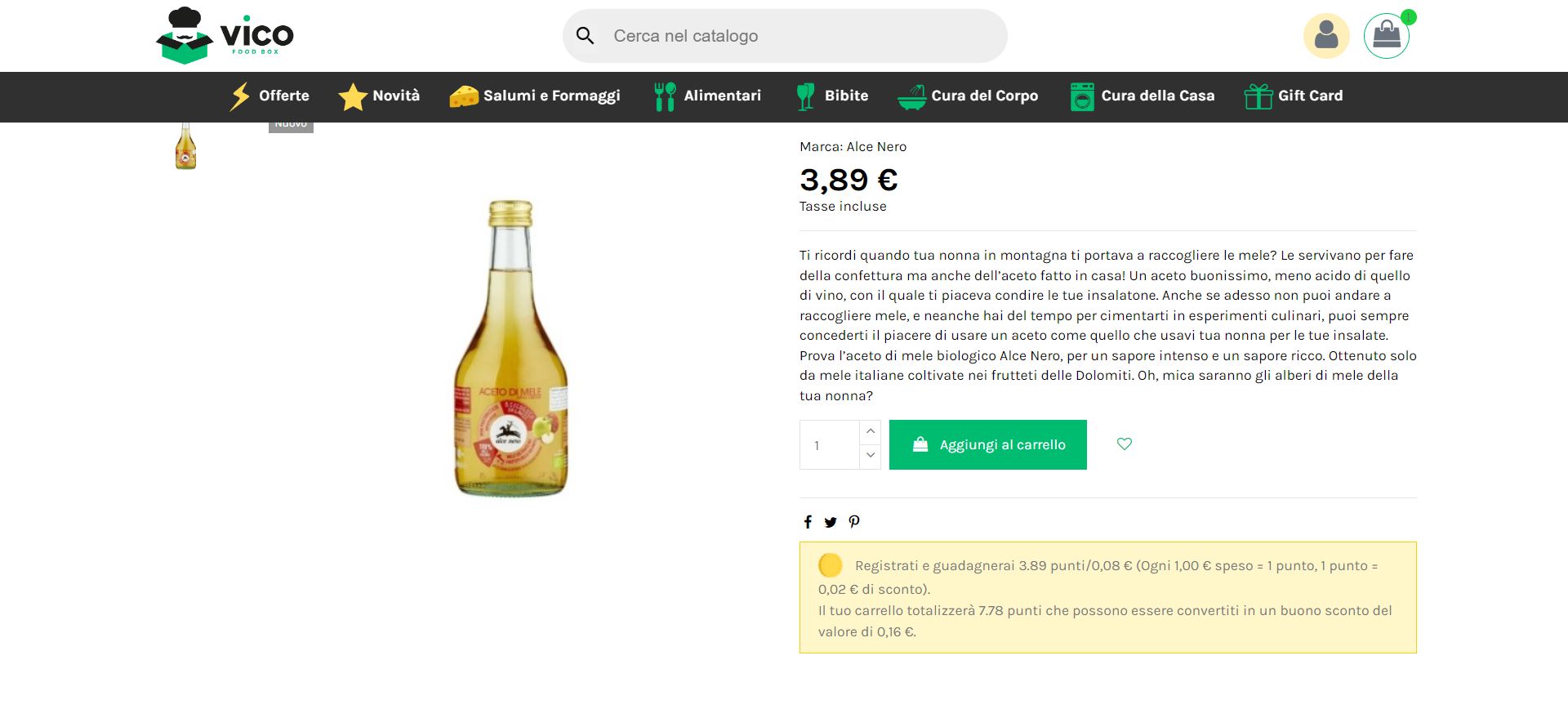Open Gift Card page
1568x718 pixels.
click(1294, 96)
